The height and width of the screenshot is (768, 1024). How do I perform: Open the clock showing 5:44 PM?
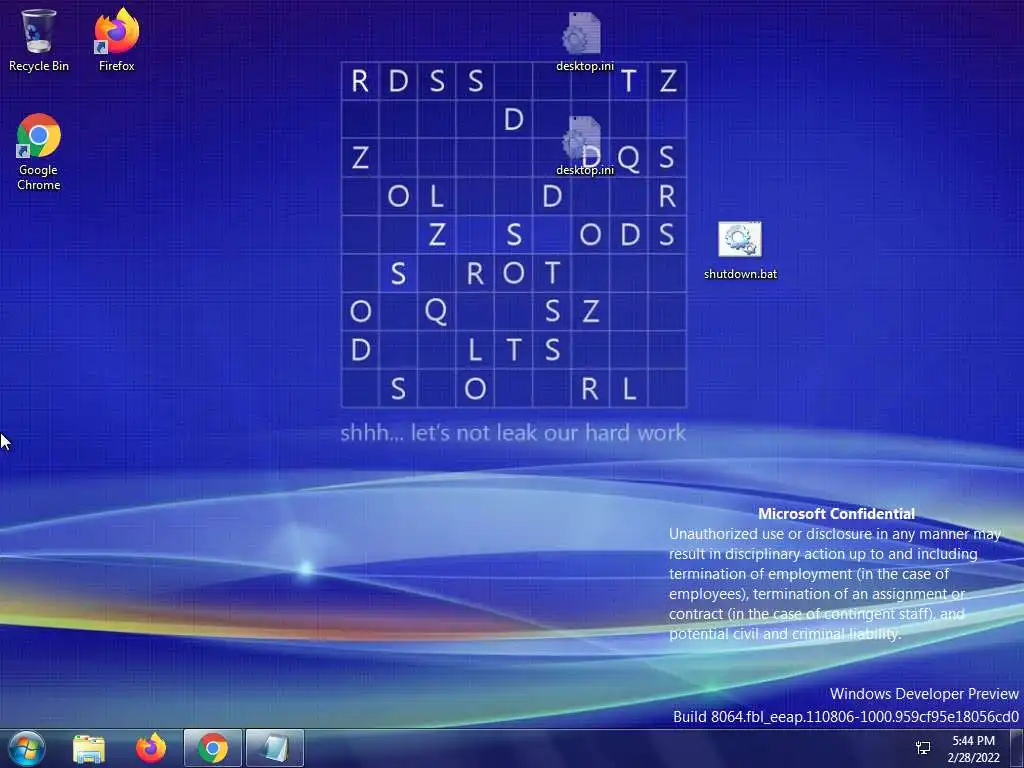974,749
